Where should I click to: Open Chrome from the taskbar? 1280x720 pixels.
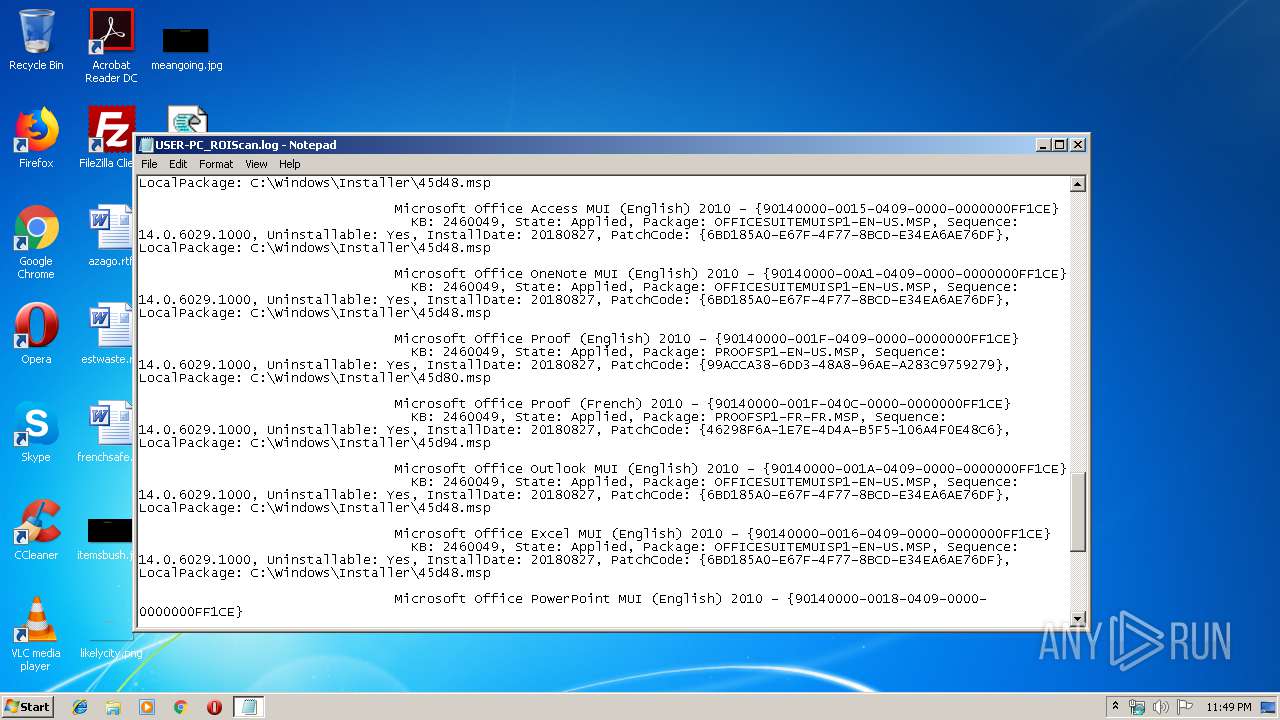coord(180,707)
